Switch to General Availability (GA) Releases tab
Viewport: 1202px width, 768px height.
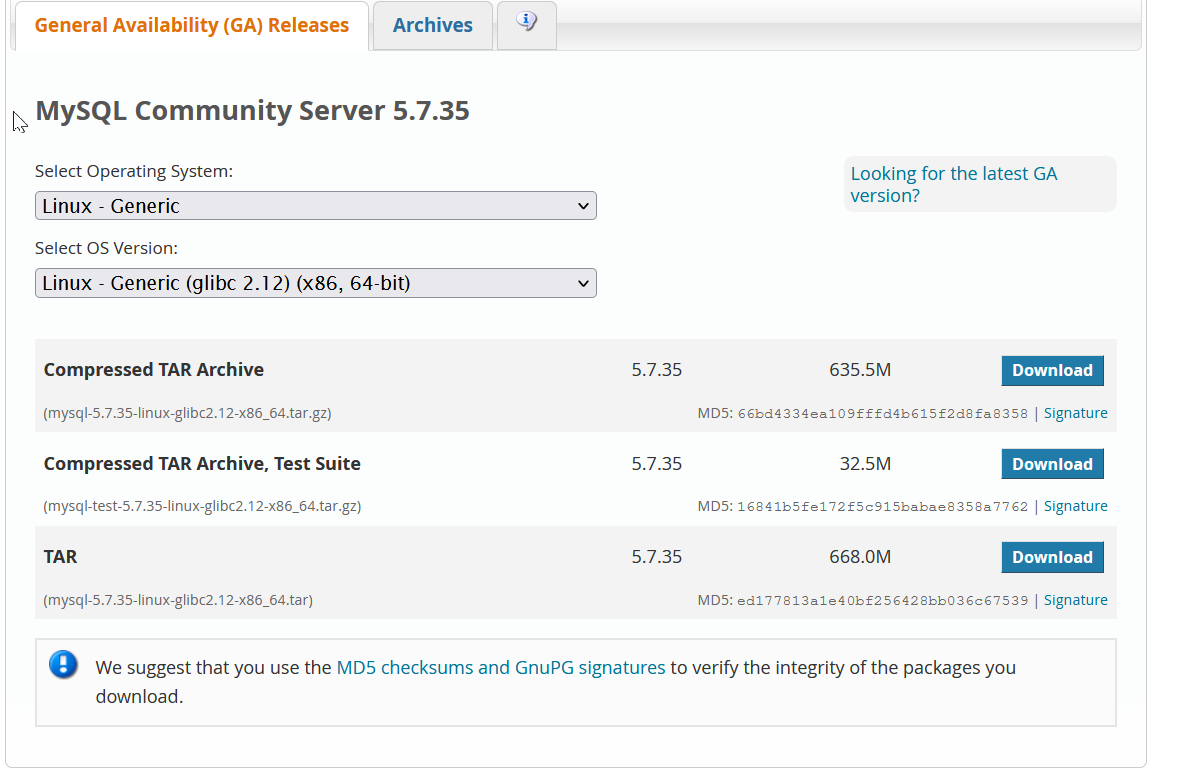tap(192, 25)
